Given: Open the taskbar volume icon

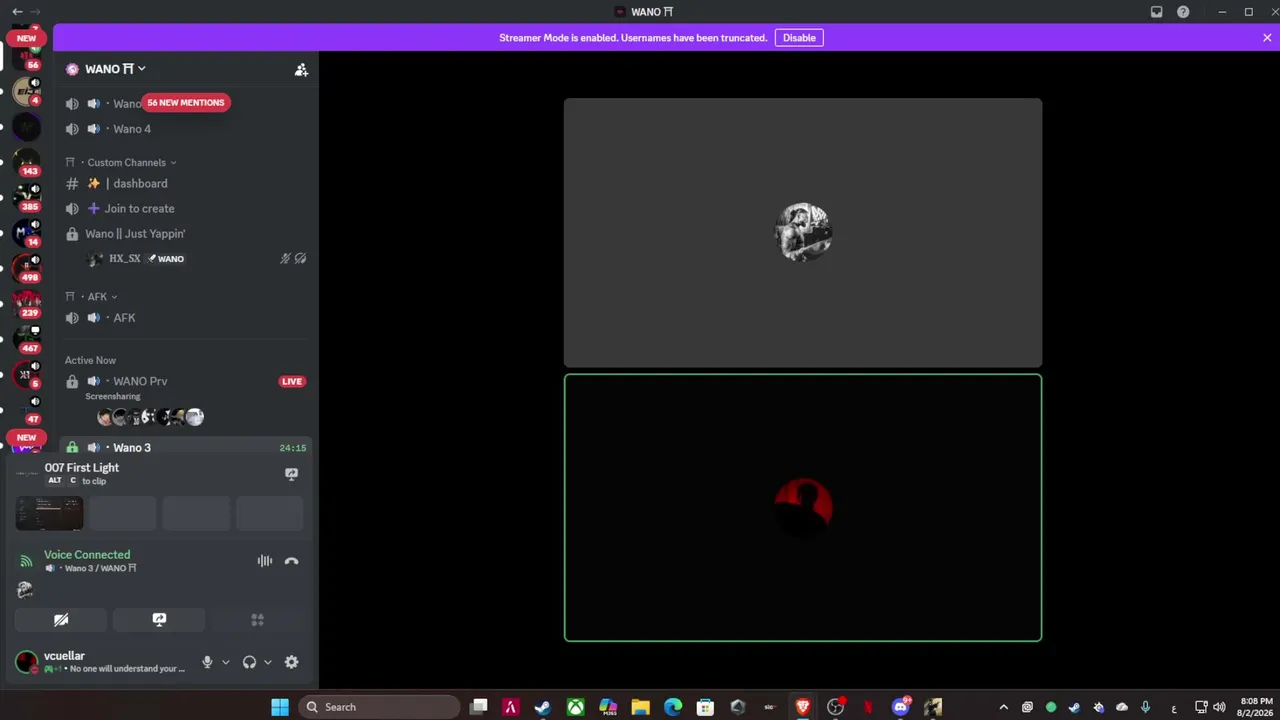Looking at the screenshot, I should point(1217,707).
